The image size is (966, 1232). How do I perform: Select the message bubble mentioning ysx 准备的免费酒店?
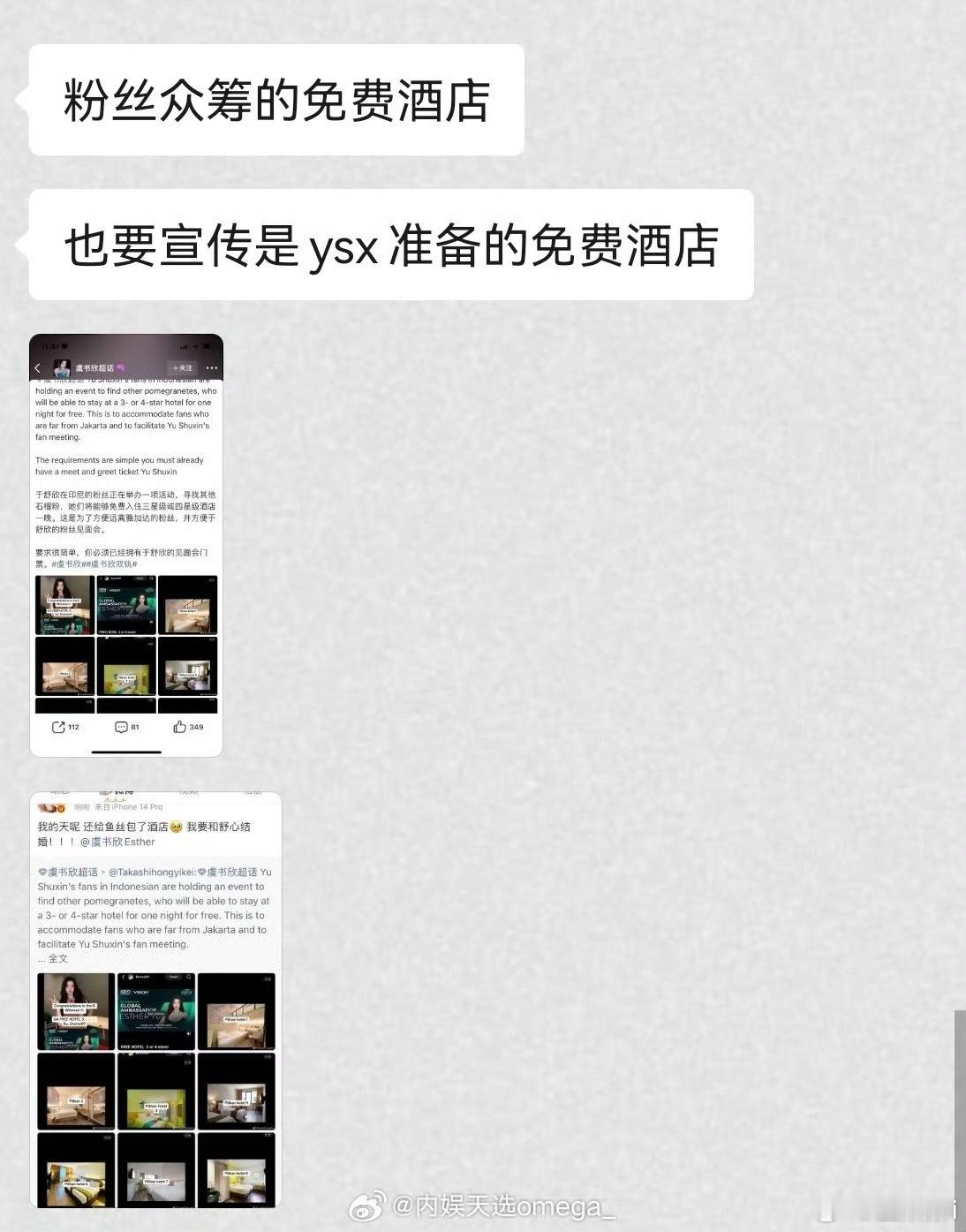(391, 245)
